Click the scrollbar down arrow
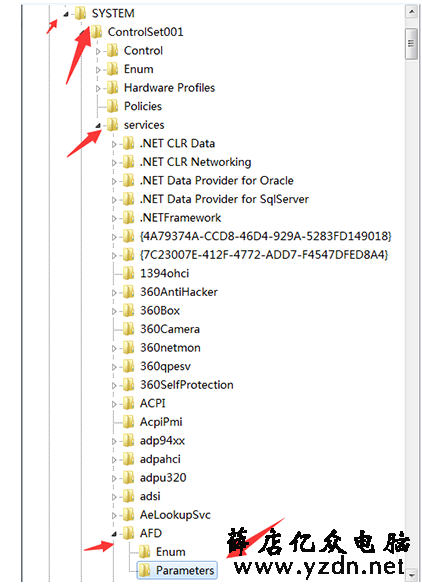Screen dimensions: 422x587 pyautogui.click(x=412, y=574)
